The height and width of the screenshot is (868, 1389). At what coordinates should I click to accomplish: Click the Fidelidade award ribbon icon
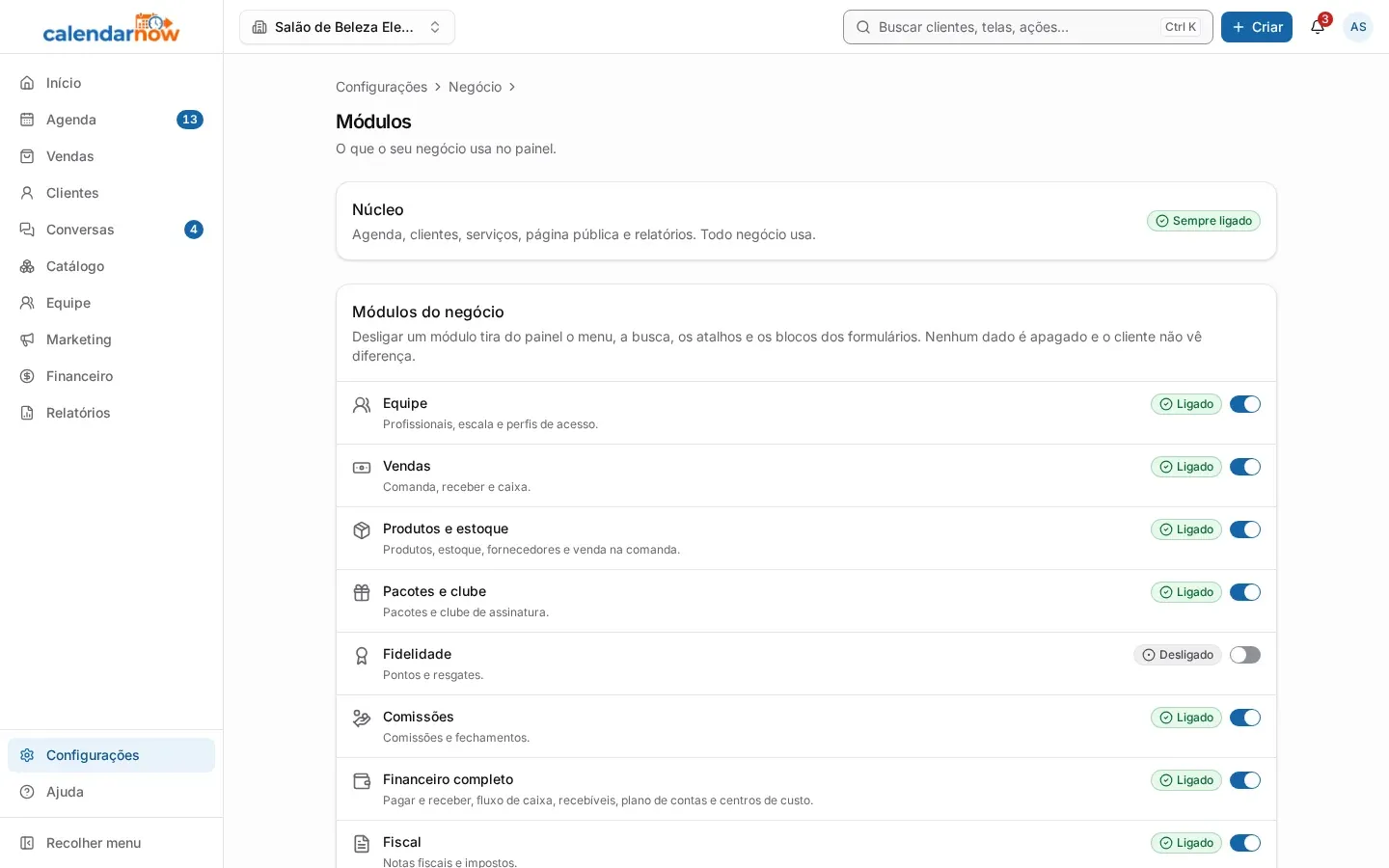pyautogui.click(x=362, y=656)
